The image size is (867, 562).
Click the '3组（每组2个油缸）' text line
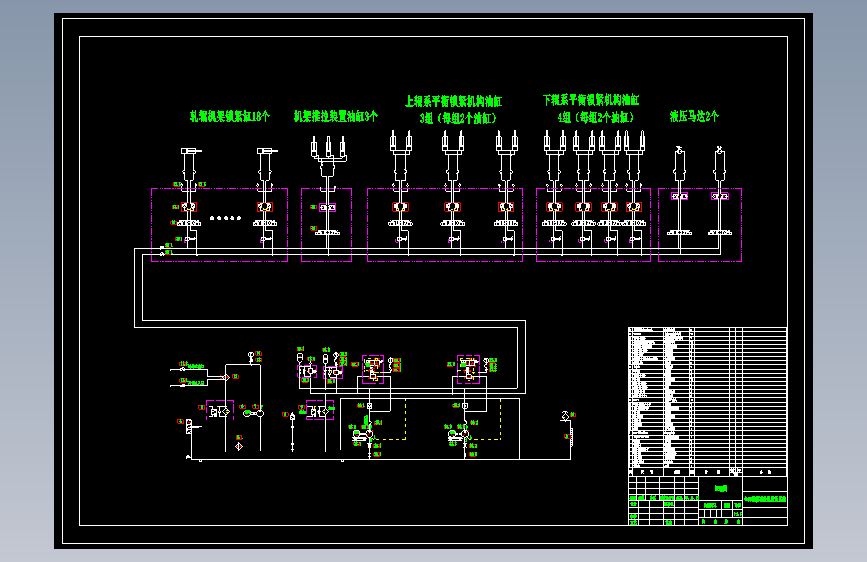click(458, 118)
